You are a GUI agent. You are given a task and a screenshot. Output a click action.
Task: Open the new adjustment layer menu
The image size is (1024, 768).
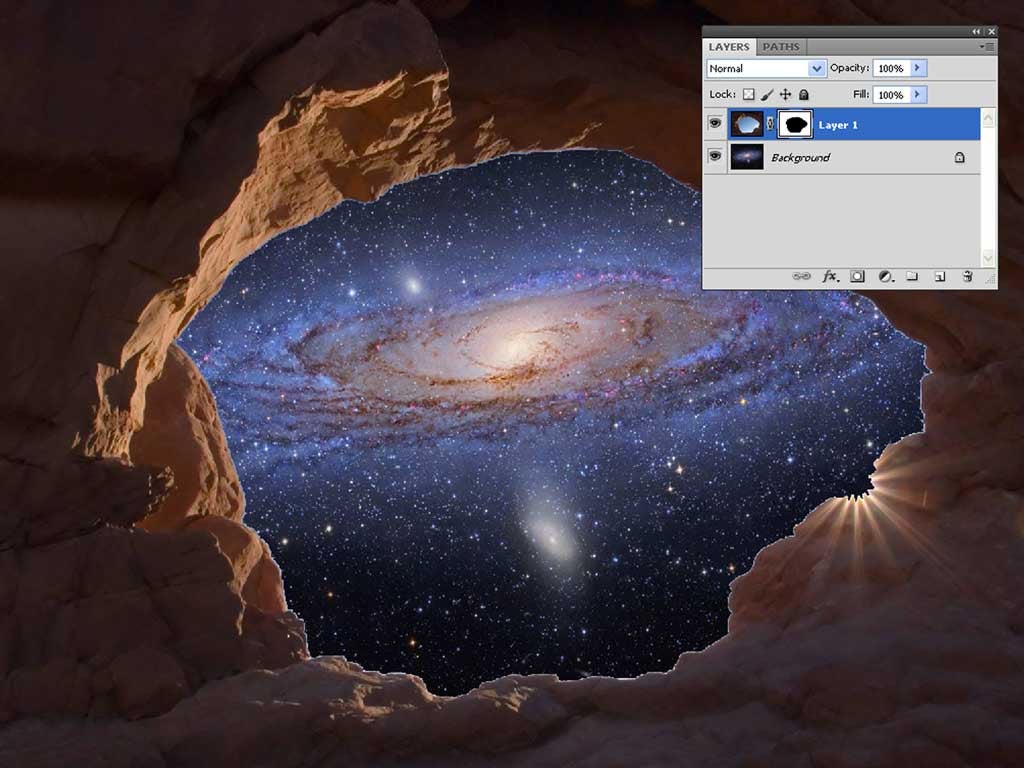point(886,276)
